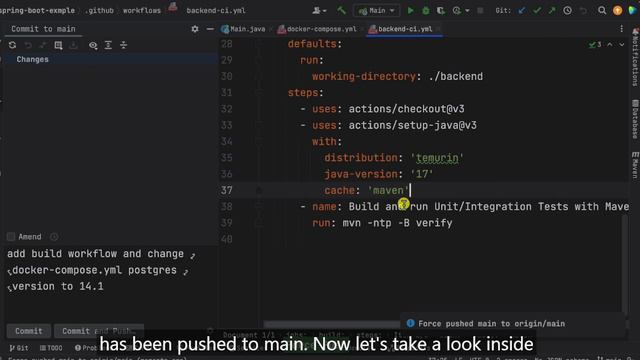Click the Commit button
Viewport: 640px width, 360px height.
point(29,331)
